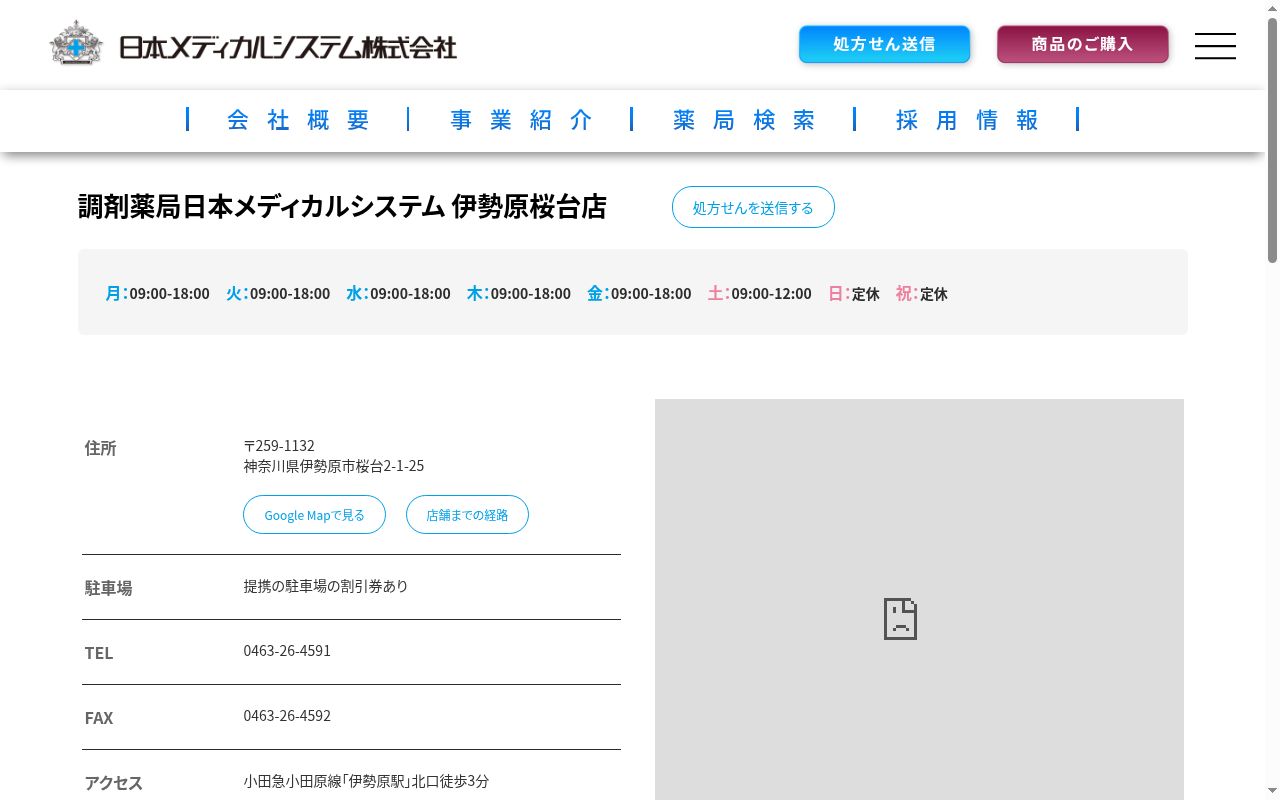The width and height of the screenshot is (1280, 800).
Task: Click the 駐車場 row label
Action: [108, 588]
